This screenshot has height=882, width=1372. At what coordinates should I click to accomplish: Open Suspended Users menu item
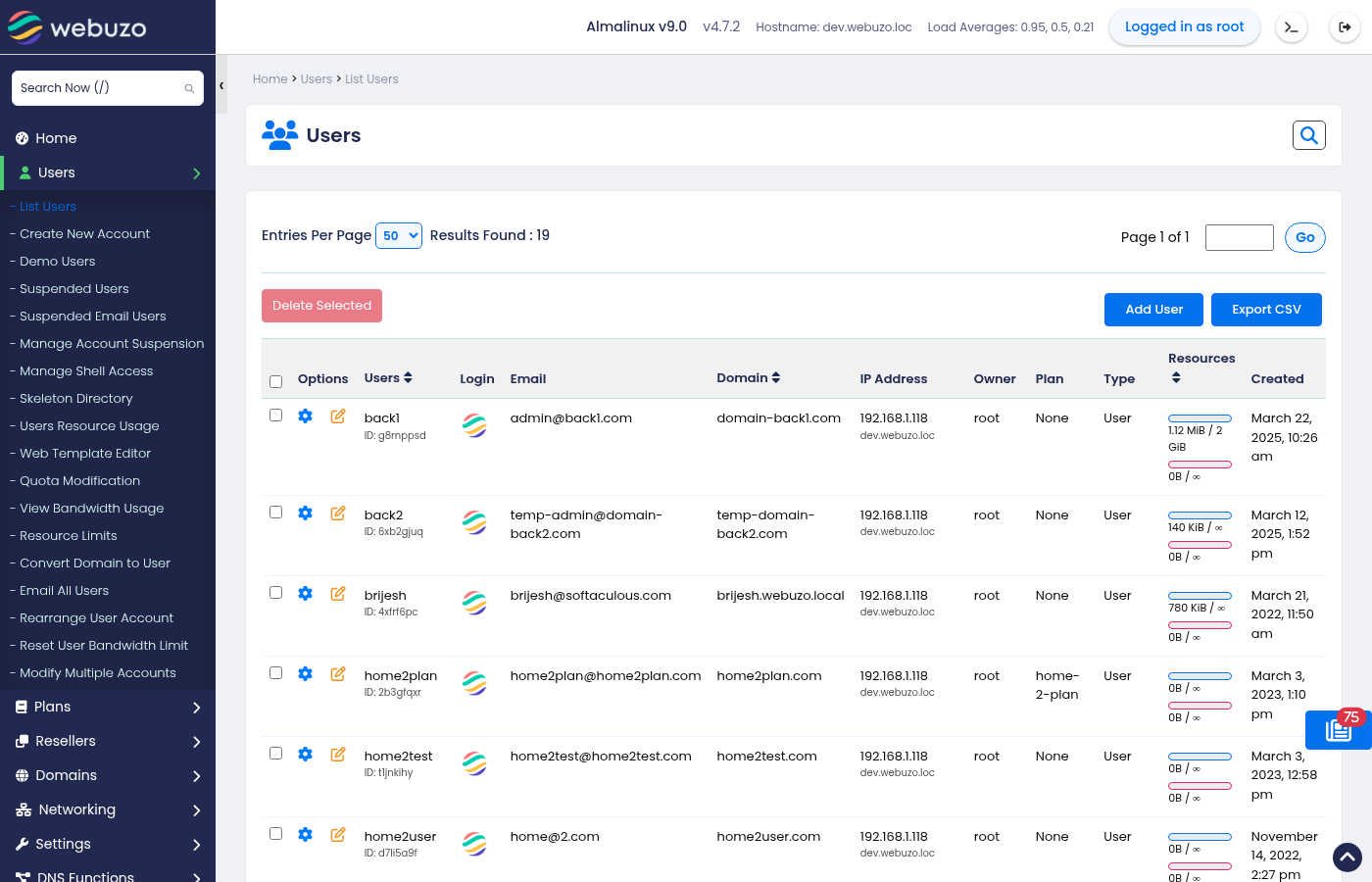[74, 289]
